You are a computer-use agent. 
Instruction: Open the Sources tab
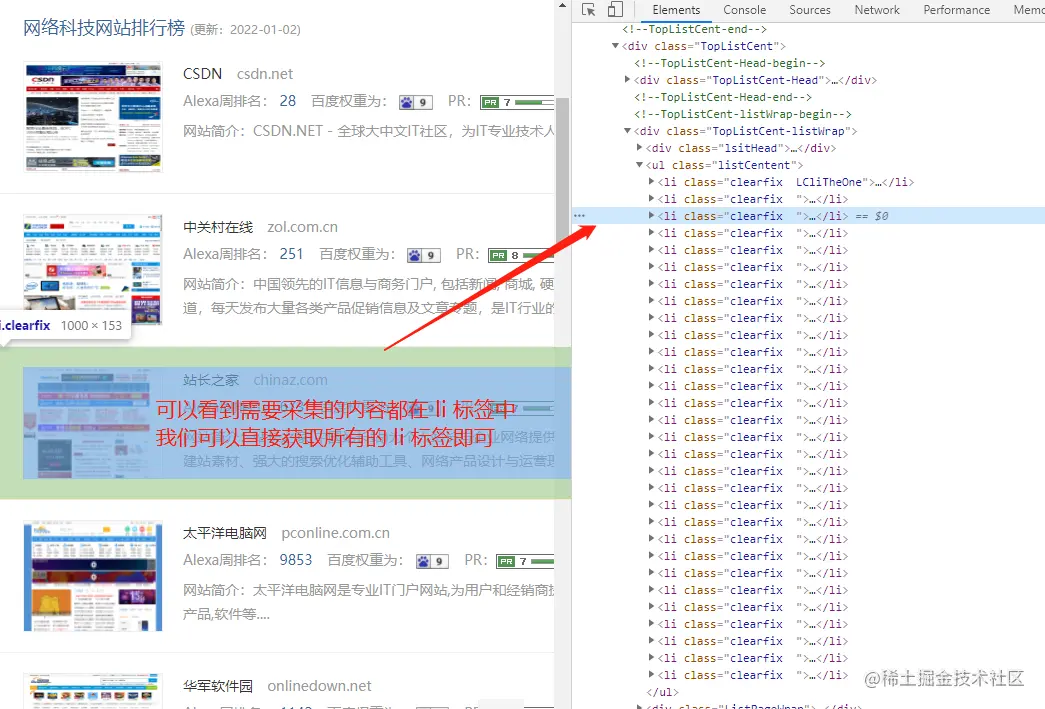point(810,9)
